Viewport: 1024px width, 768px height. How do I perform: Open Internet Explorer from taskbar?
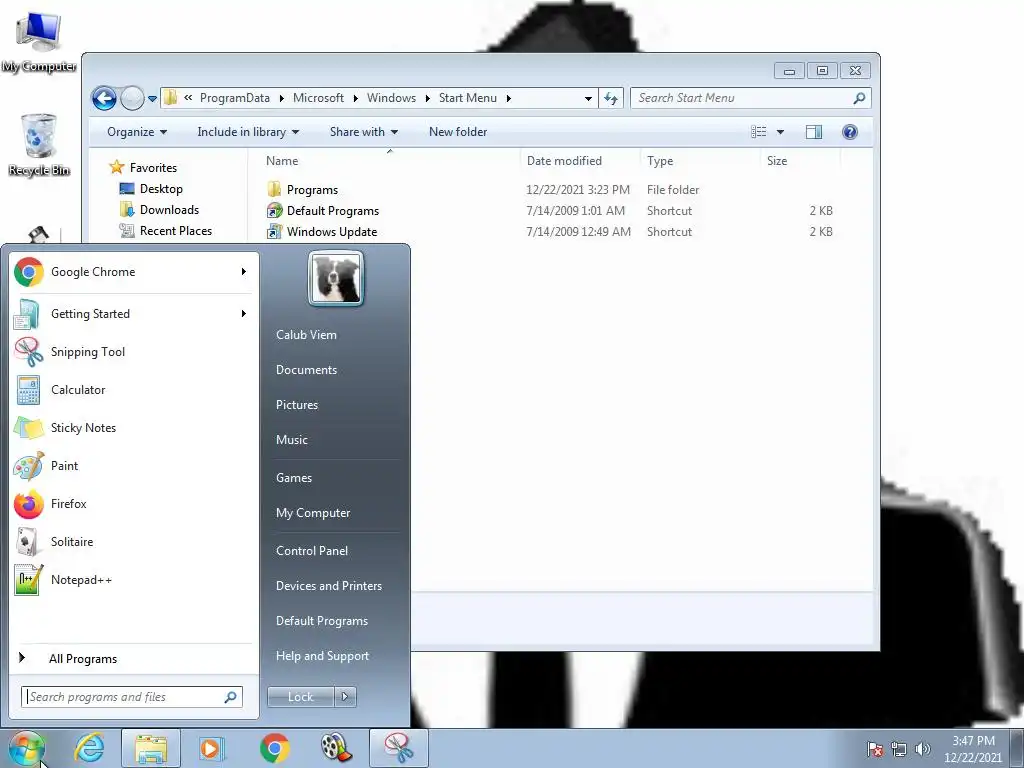point(89,748)
